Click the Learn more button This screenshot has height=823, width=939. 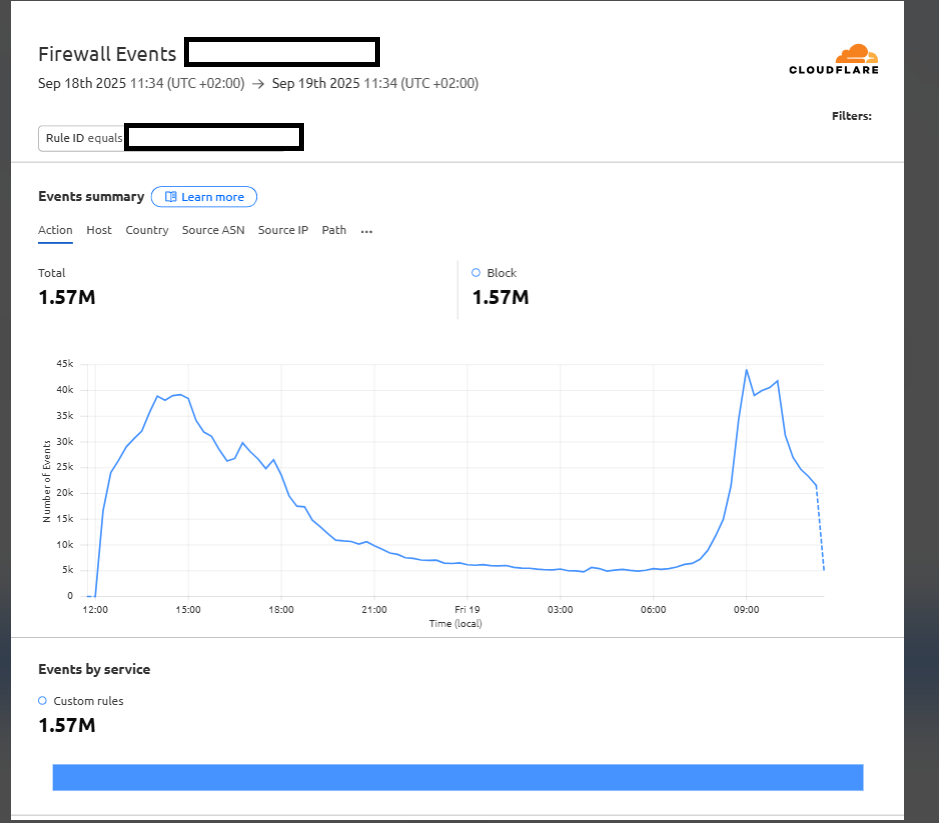click(204, 197)
